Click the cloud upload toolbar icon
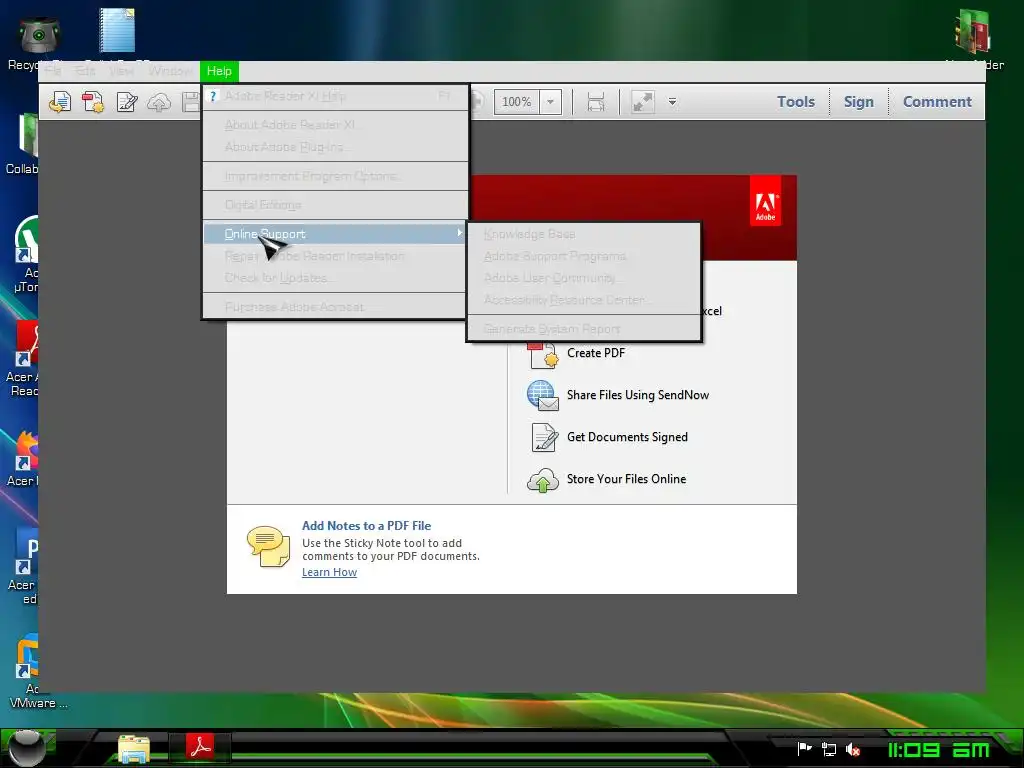Viewport: 1024px width, 768px height. 159,102
